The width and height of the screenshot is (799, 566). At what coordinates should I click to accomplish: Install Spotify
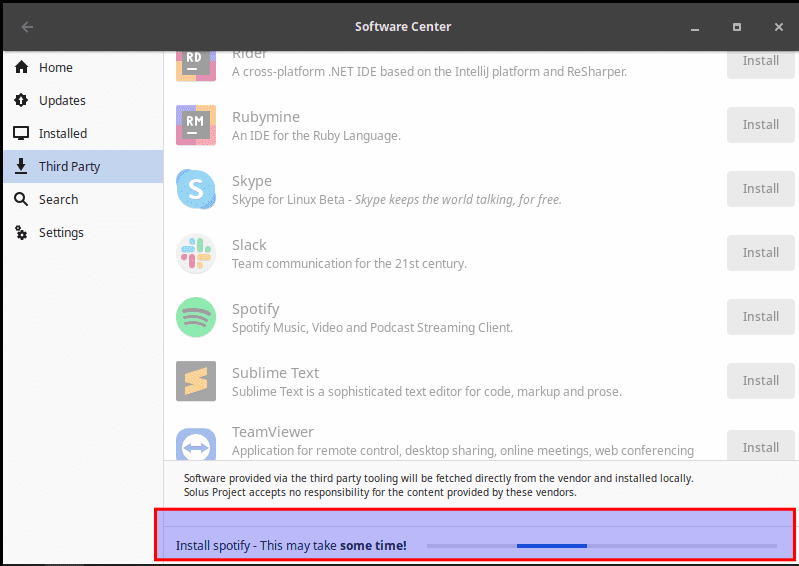[x=761, y=317]
